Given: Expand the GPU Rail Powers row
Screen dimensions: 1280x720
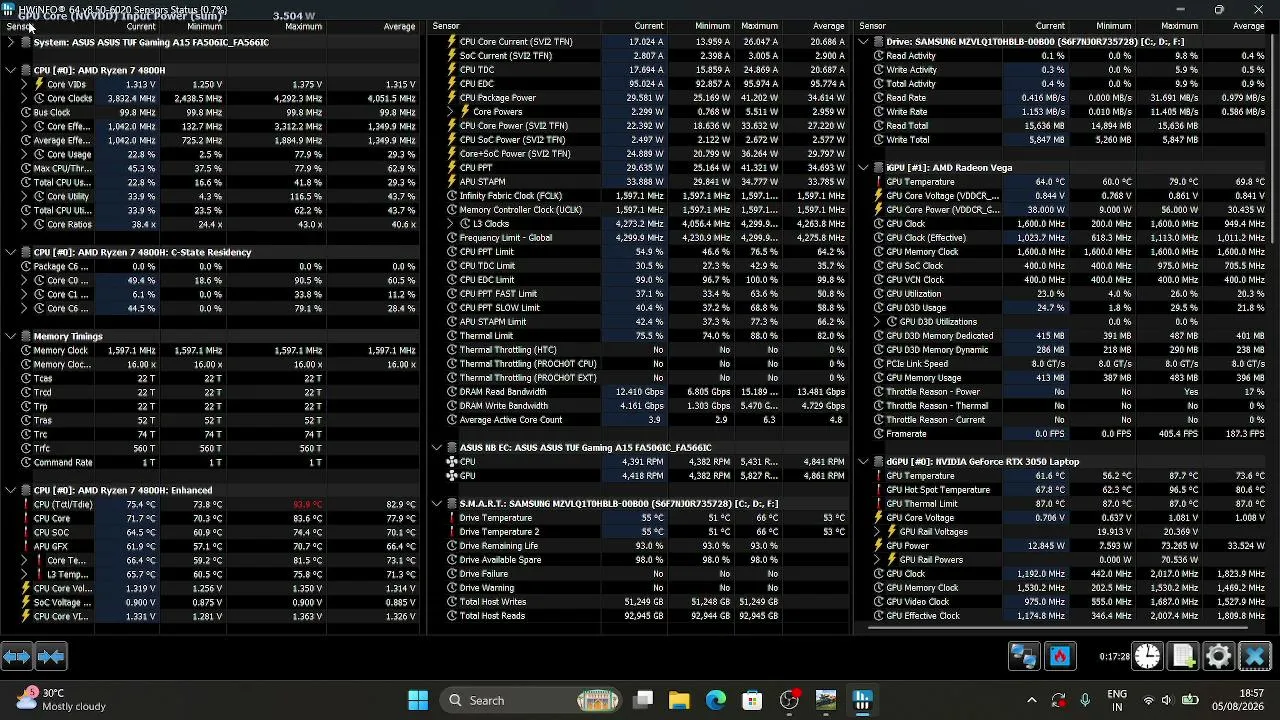Looking at the screenshot, I should [x=878, y=560].
